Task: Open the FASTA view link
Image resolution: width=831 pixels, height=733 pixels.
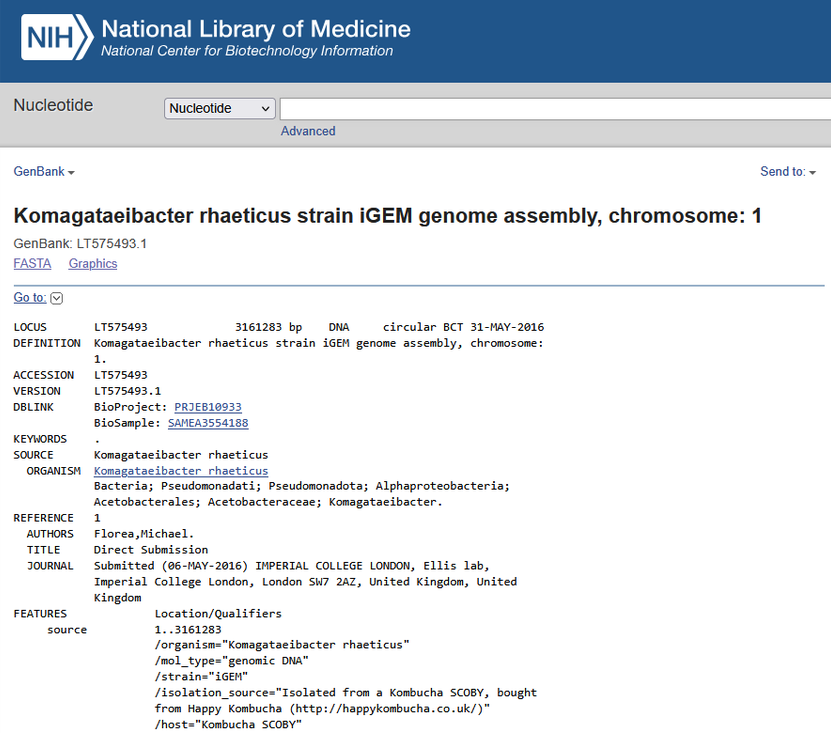Action: [32, 264]
